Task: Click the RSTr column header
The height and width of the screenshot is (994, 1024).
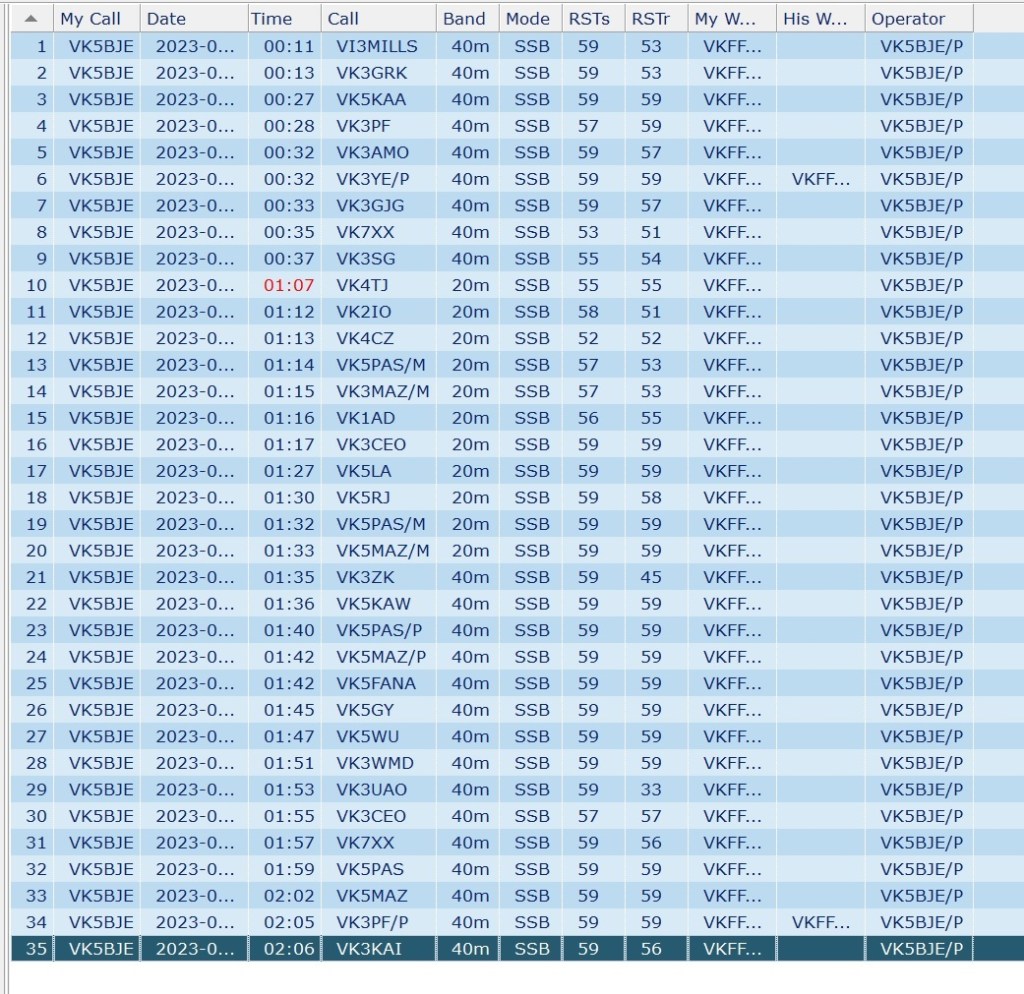Action: tap(650, 18)
